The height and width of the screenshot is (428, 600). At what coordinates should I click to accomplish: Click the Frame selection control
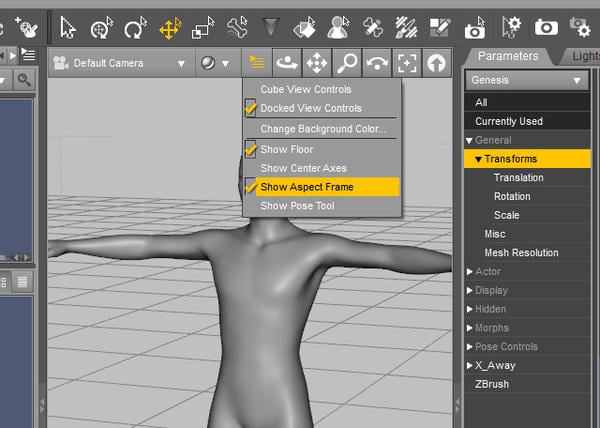click(406, 63)
